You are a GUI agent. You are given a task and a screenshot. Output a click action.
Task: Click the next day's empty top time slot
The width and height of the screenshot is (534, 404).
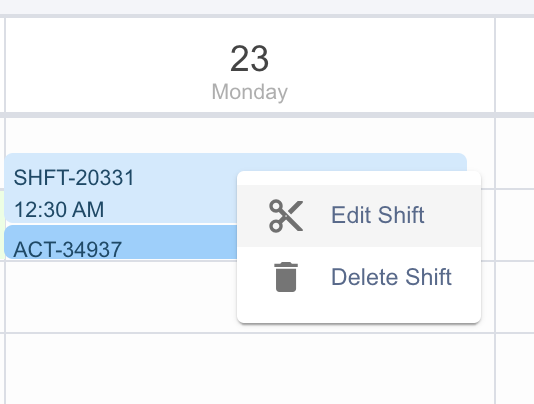515,153
